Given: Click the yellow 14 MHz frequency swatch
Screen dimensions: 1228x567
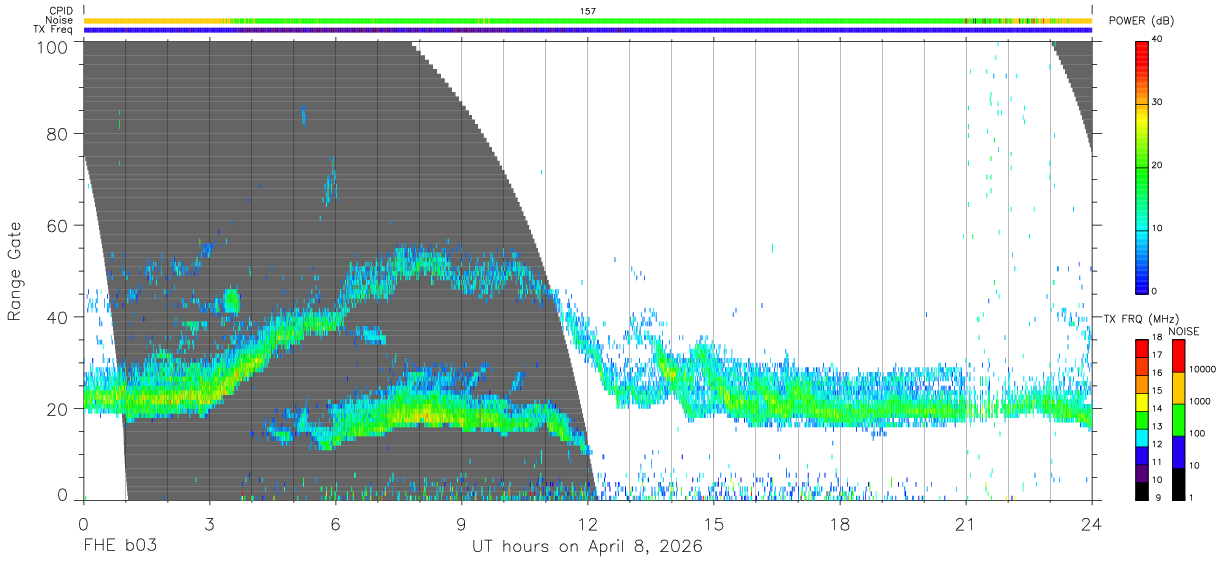Looking at the screenshot, I should point(1142,400).
